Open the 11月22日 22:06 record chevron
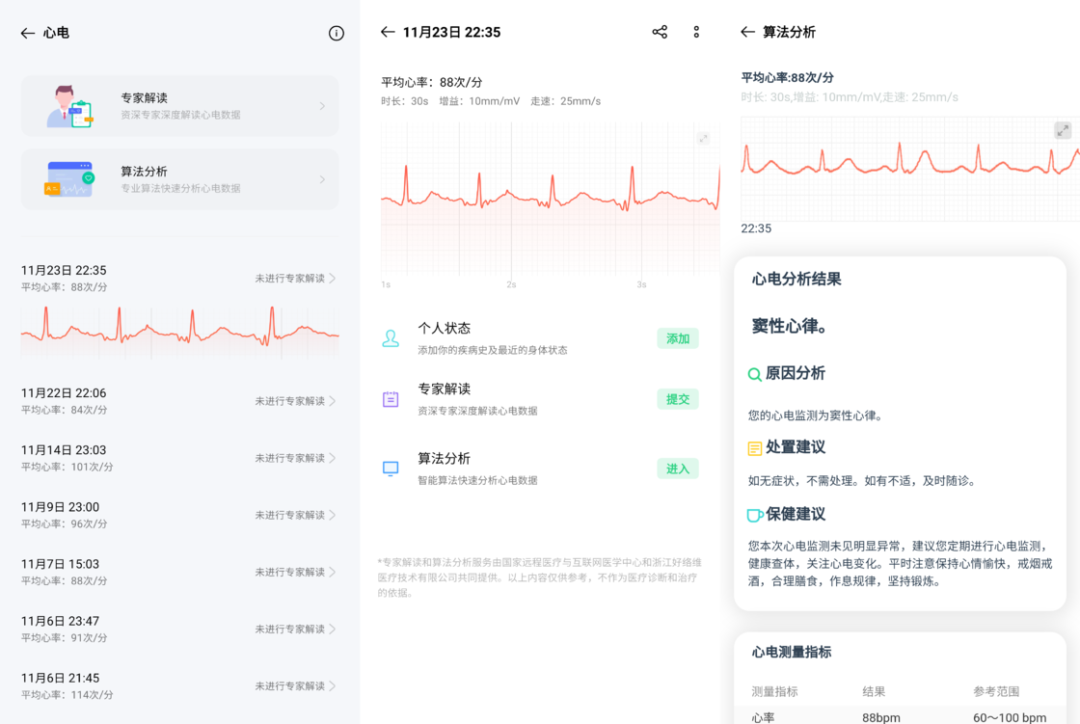 333,401
